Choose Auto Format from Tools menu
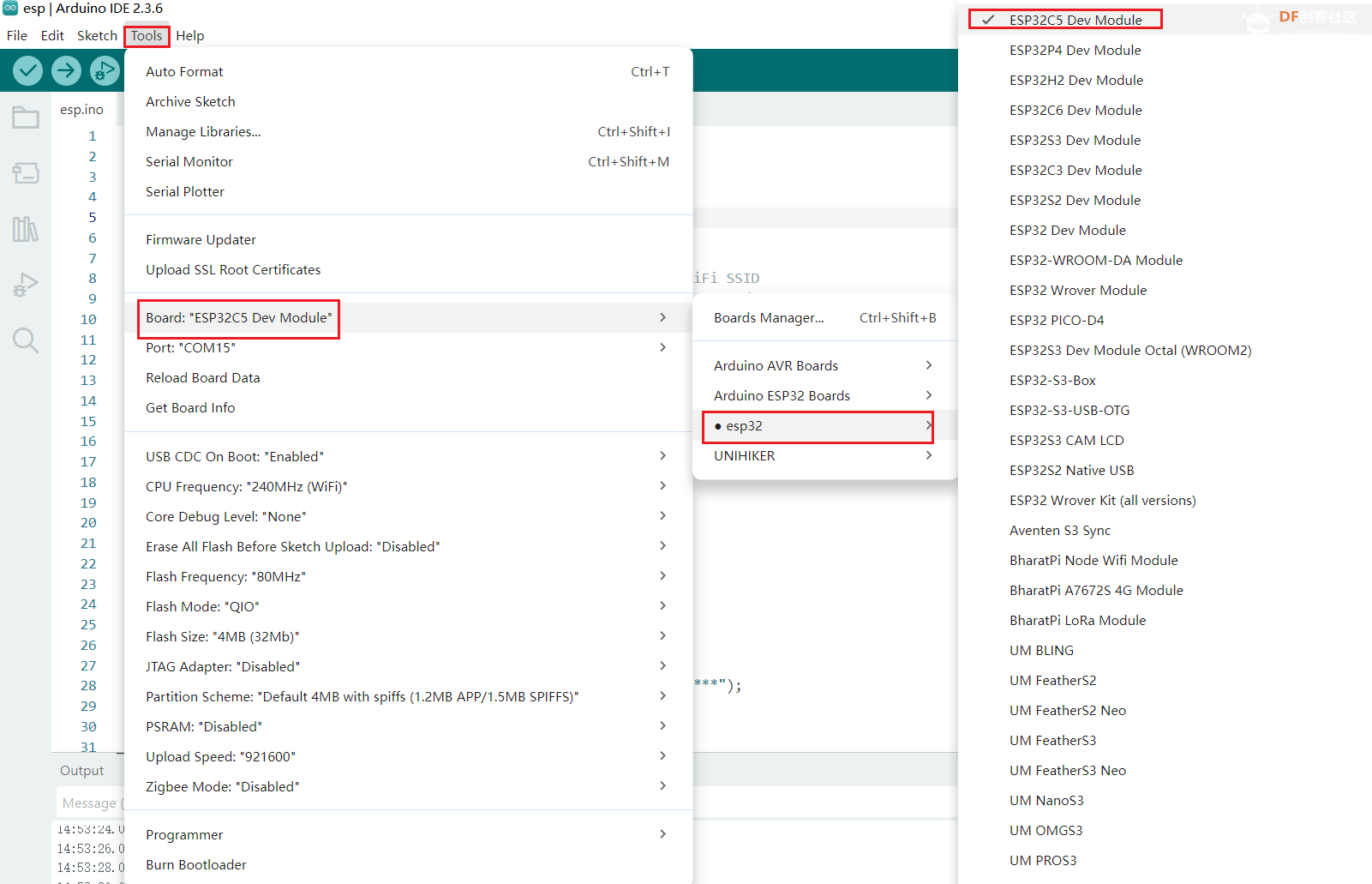The image size is (1372, 884). 408,72
